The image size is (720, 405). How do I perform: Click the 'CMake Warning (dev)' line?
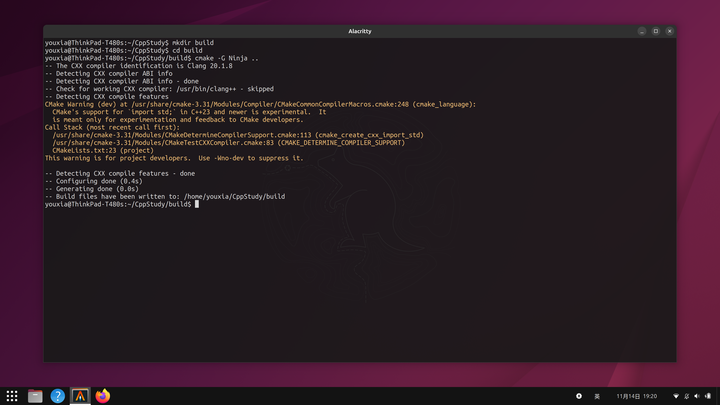pyautogui.click(x=260, y=104)
